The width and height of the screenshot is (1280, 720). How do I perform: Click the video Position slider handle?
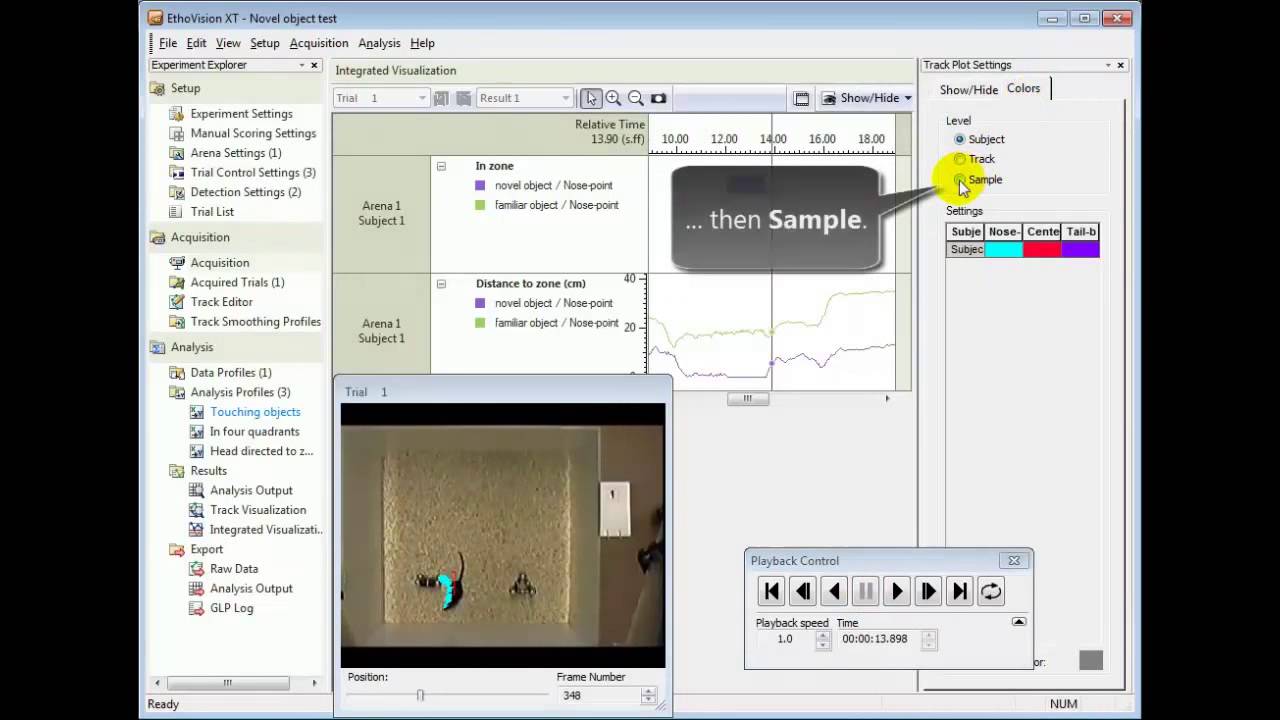tap(420, 695)
